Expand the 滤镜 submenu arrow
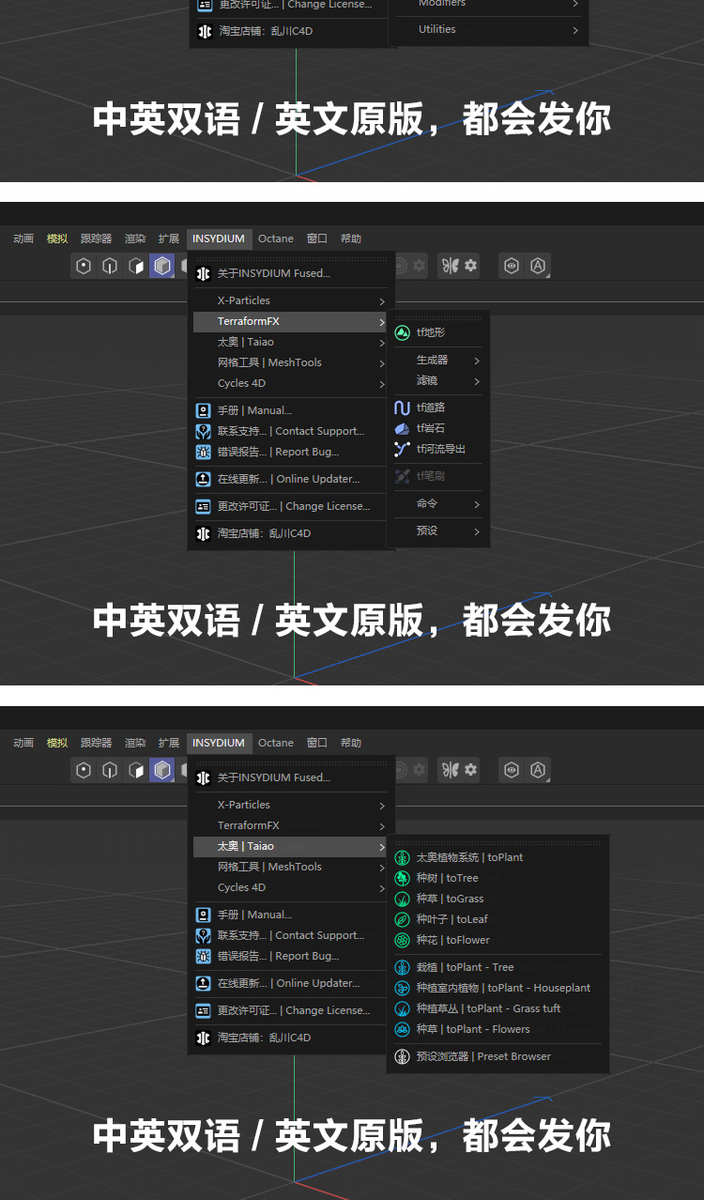The width and height of the screenshot is (704, 1200). click(x=477, y=381)
